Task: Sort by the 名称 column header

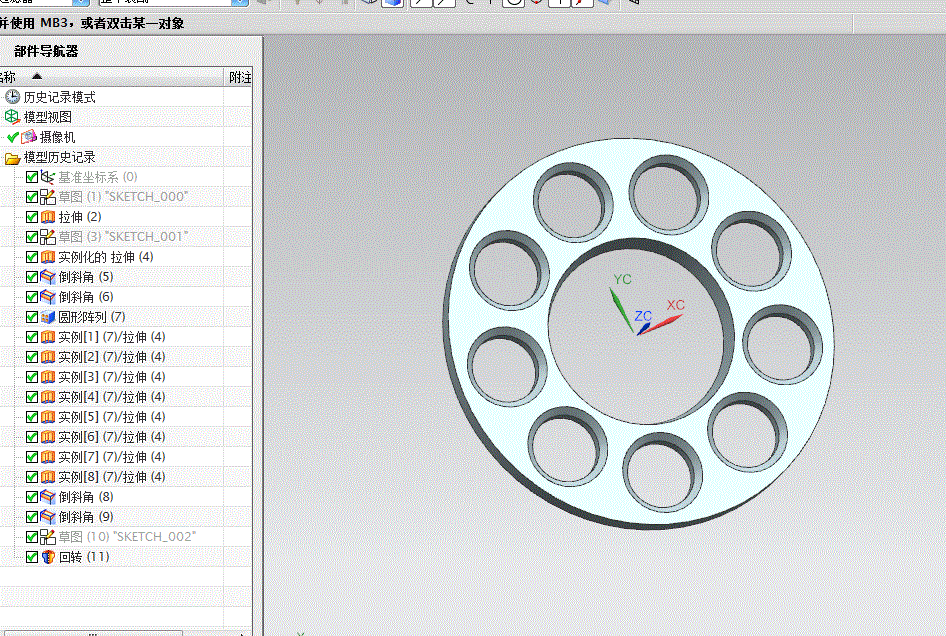Action: [x=111, y=77]
